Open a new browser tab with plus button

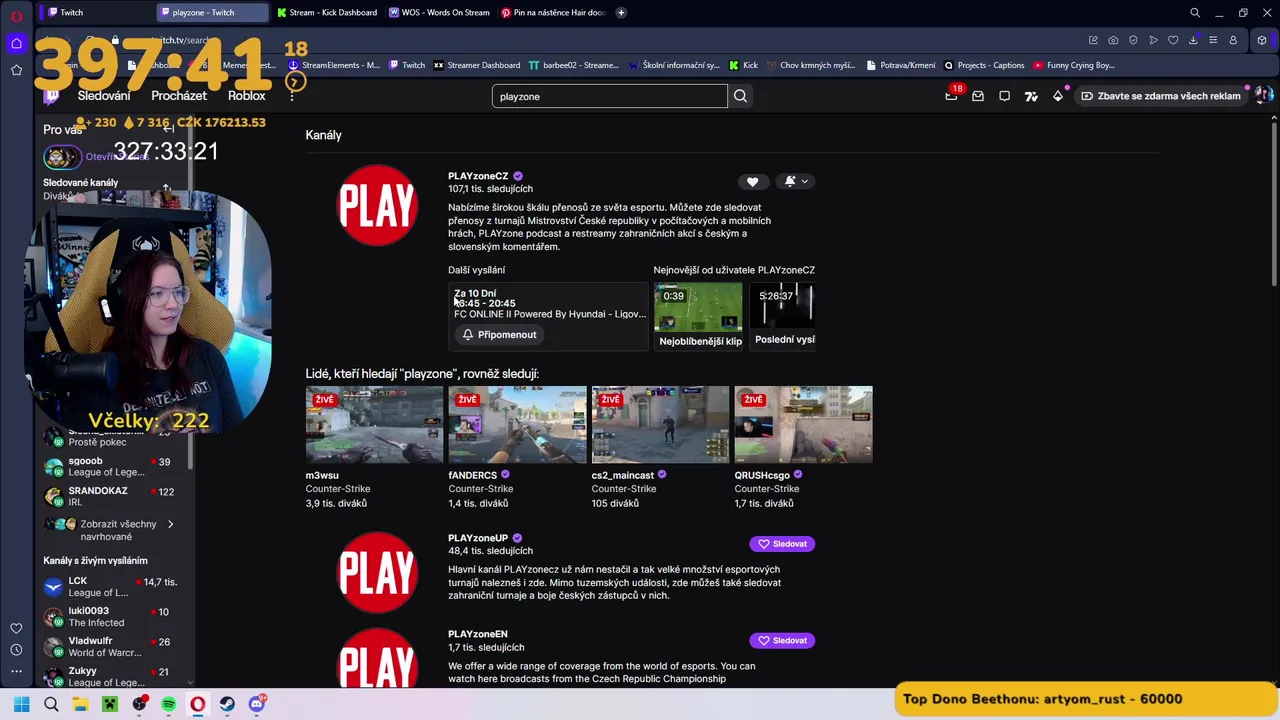pos(621,13)
